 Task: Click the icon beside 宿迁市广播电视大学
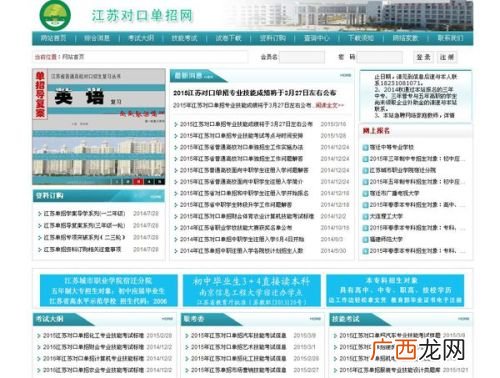(x=365, y=193)
